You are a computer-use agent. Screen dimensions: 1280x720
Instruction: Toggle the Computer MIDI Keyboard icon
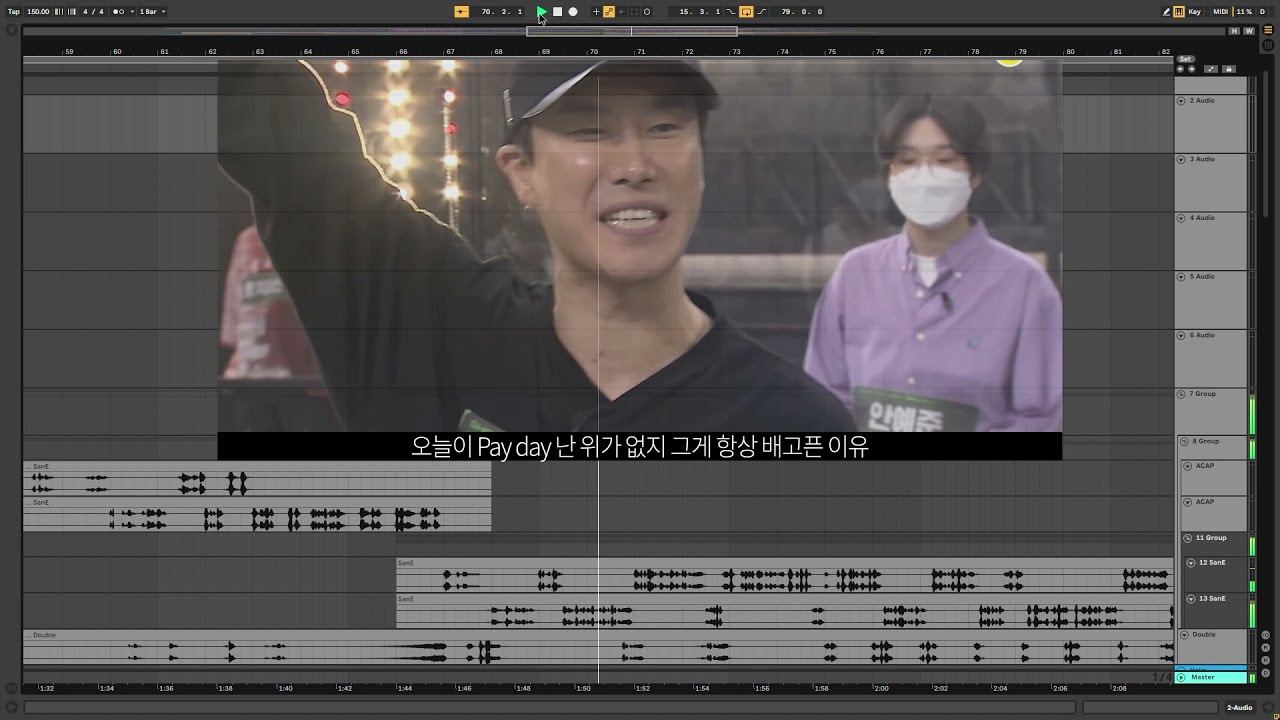pyautogui.click(x=1179, y=12)
